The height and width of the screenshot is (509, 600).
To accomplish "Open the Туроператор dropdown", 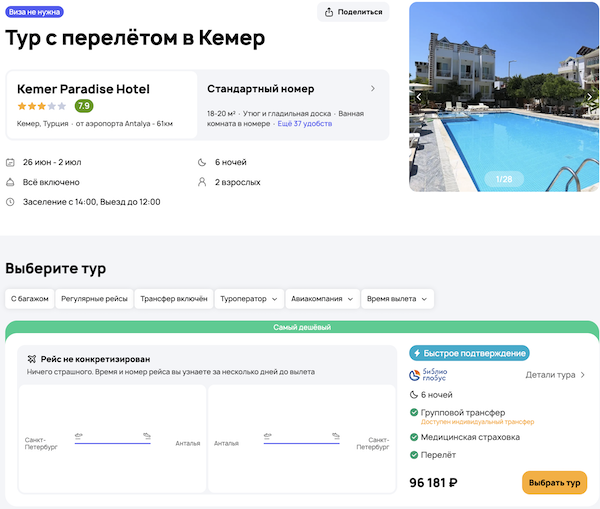I will tap(249, 298).
